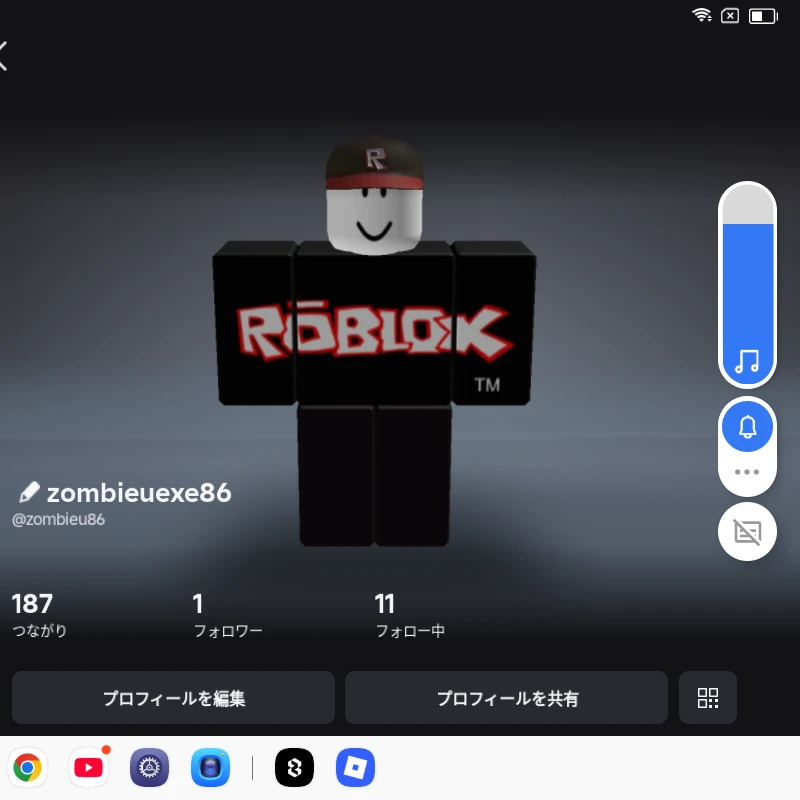Launch Chrome from the taskbar
The height and width of the screenshot is (800, 800).
pos(28,767)
